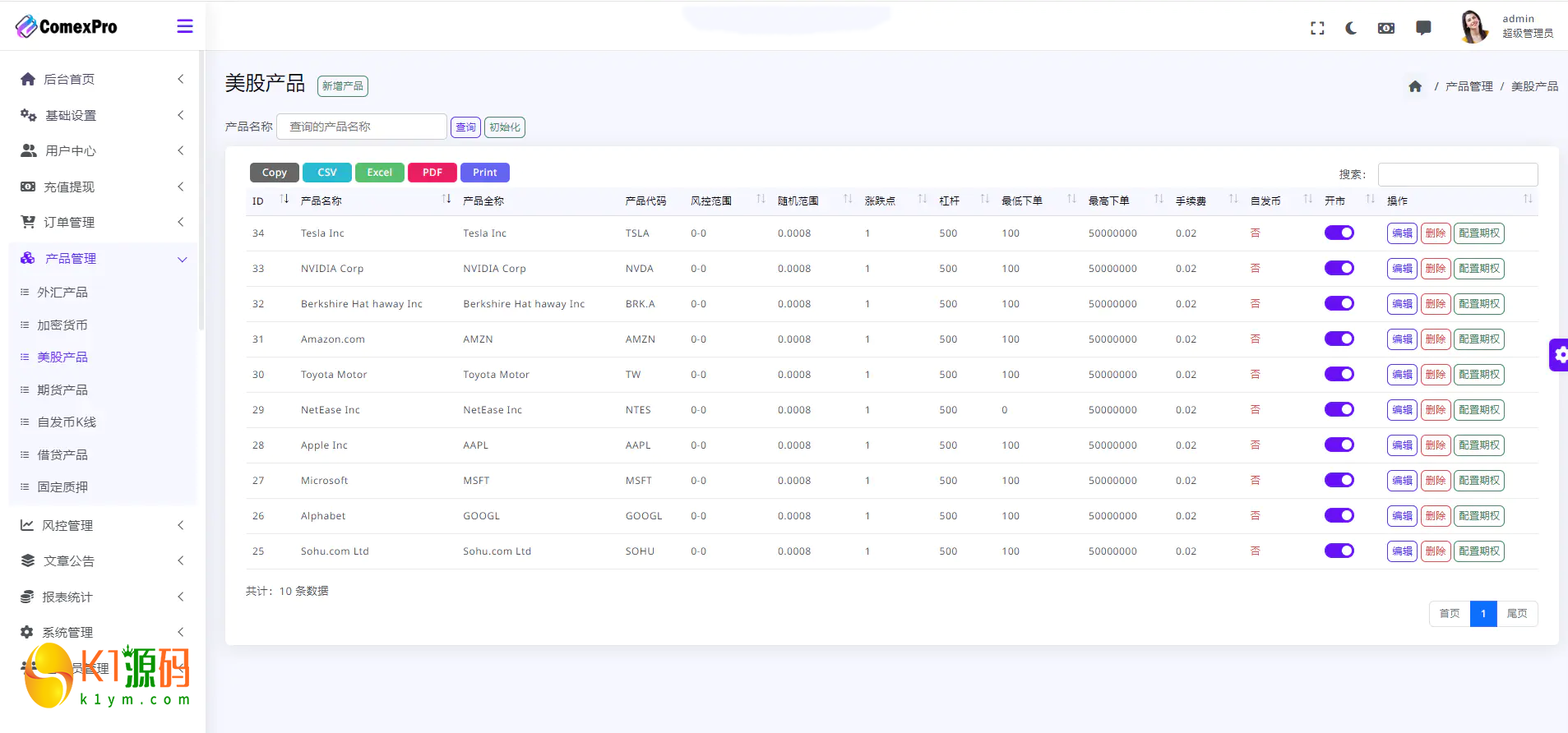Click the 基础设置 gears icon

(28, 115)
